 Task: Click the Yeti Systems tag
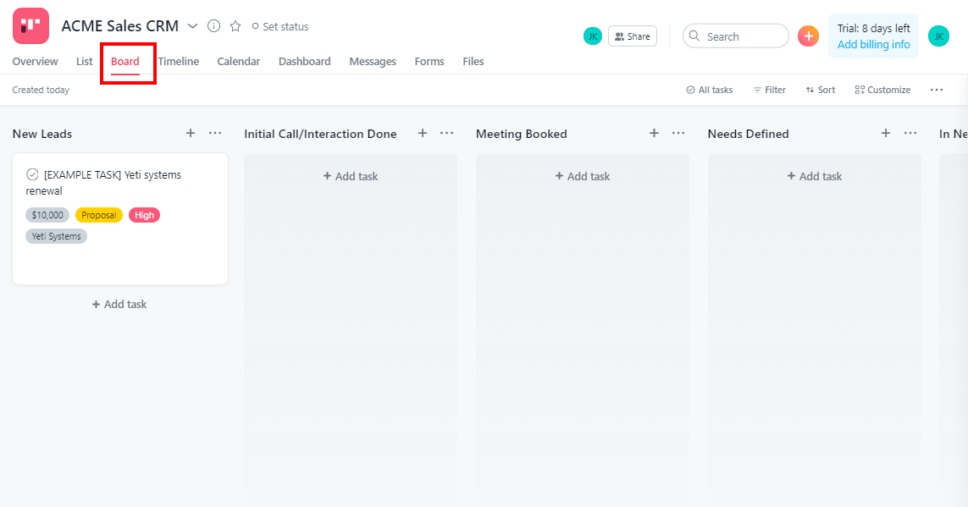tap(56, 236)
